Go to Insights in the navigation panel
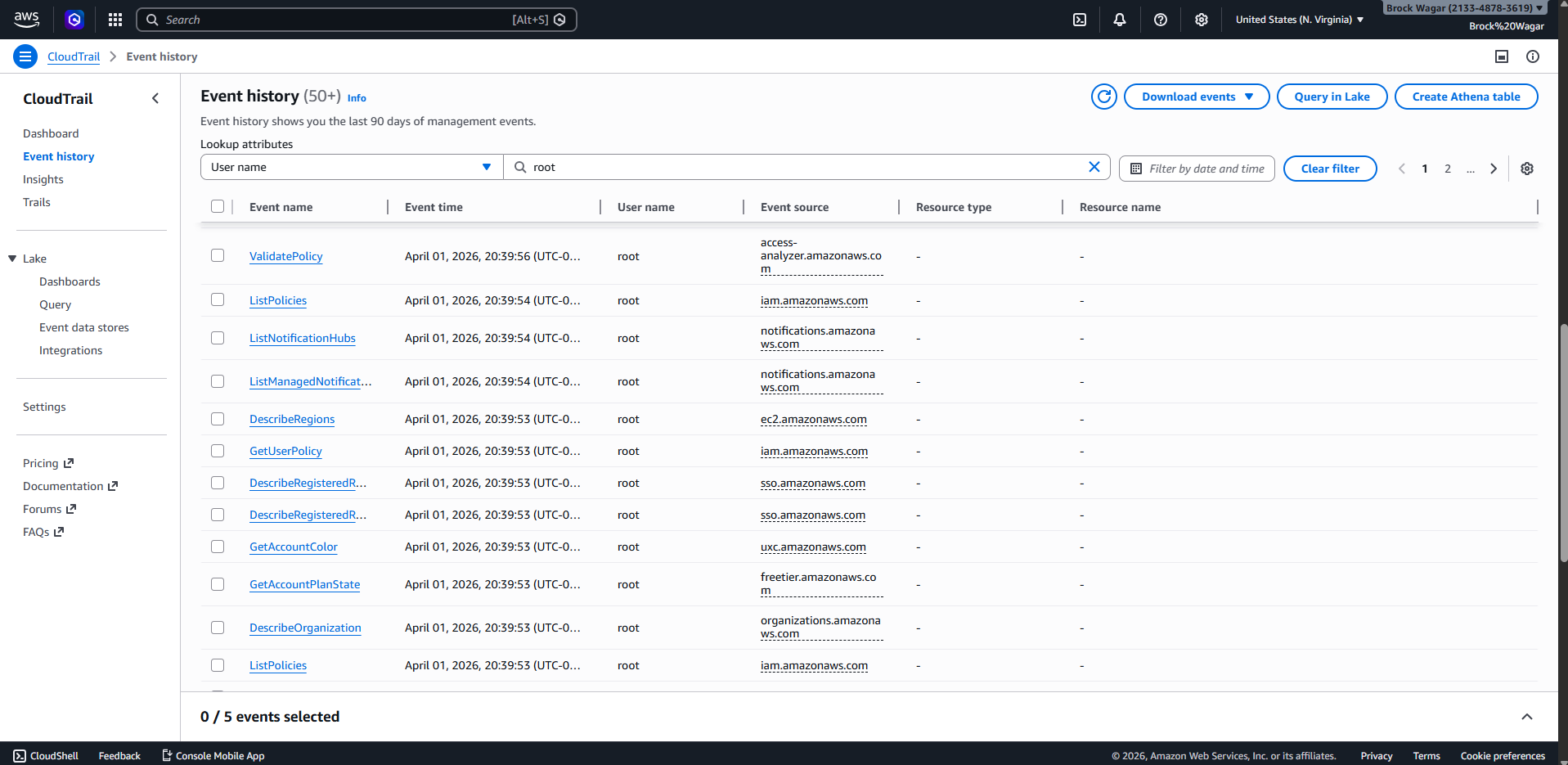The width and height of the screenshot is (1568, 765). (x=43, y=179)
